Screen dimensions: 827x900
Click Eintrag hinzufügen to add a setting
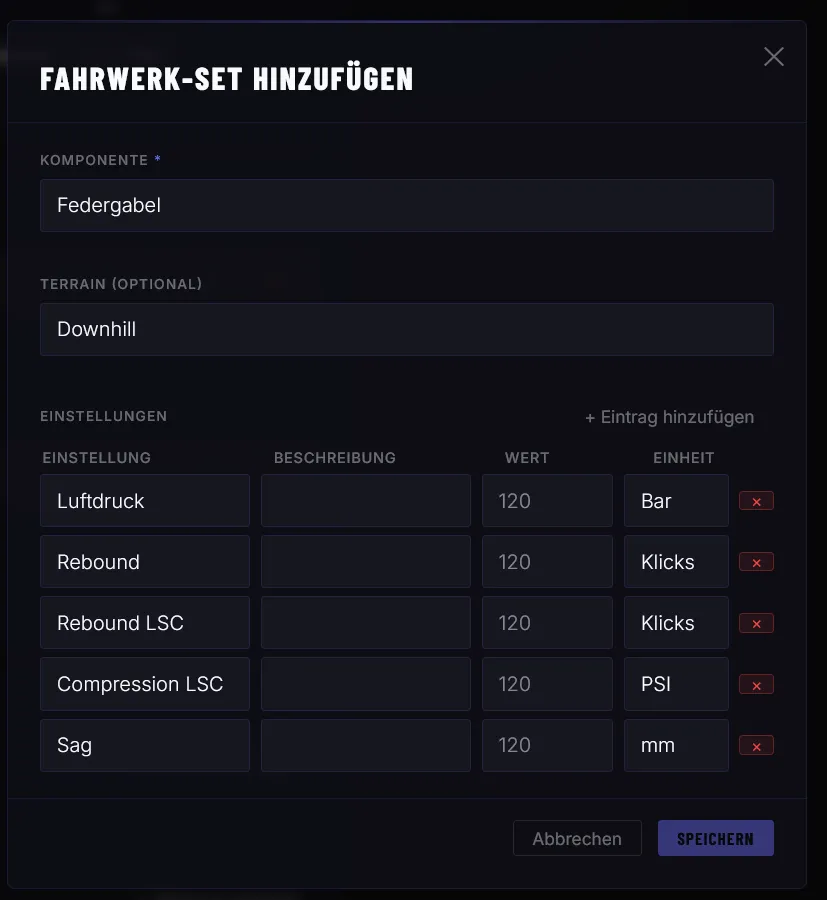click(x=669, y=416)
